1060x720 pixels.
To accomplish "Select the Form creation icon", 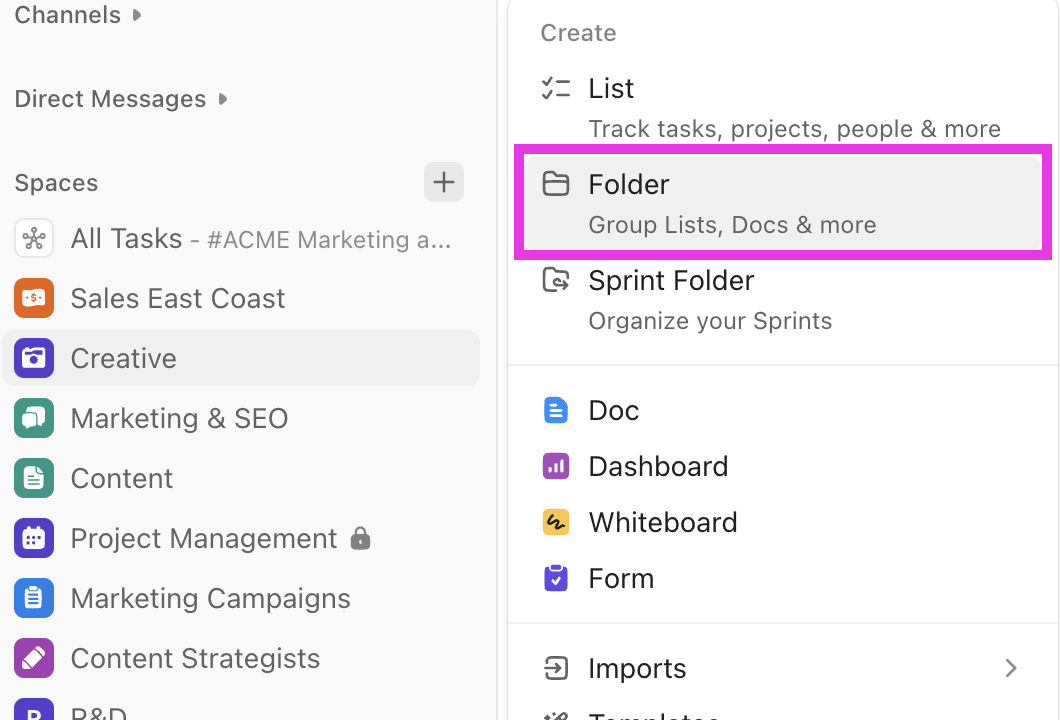I will click(x=556, y=578).
